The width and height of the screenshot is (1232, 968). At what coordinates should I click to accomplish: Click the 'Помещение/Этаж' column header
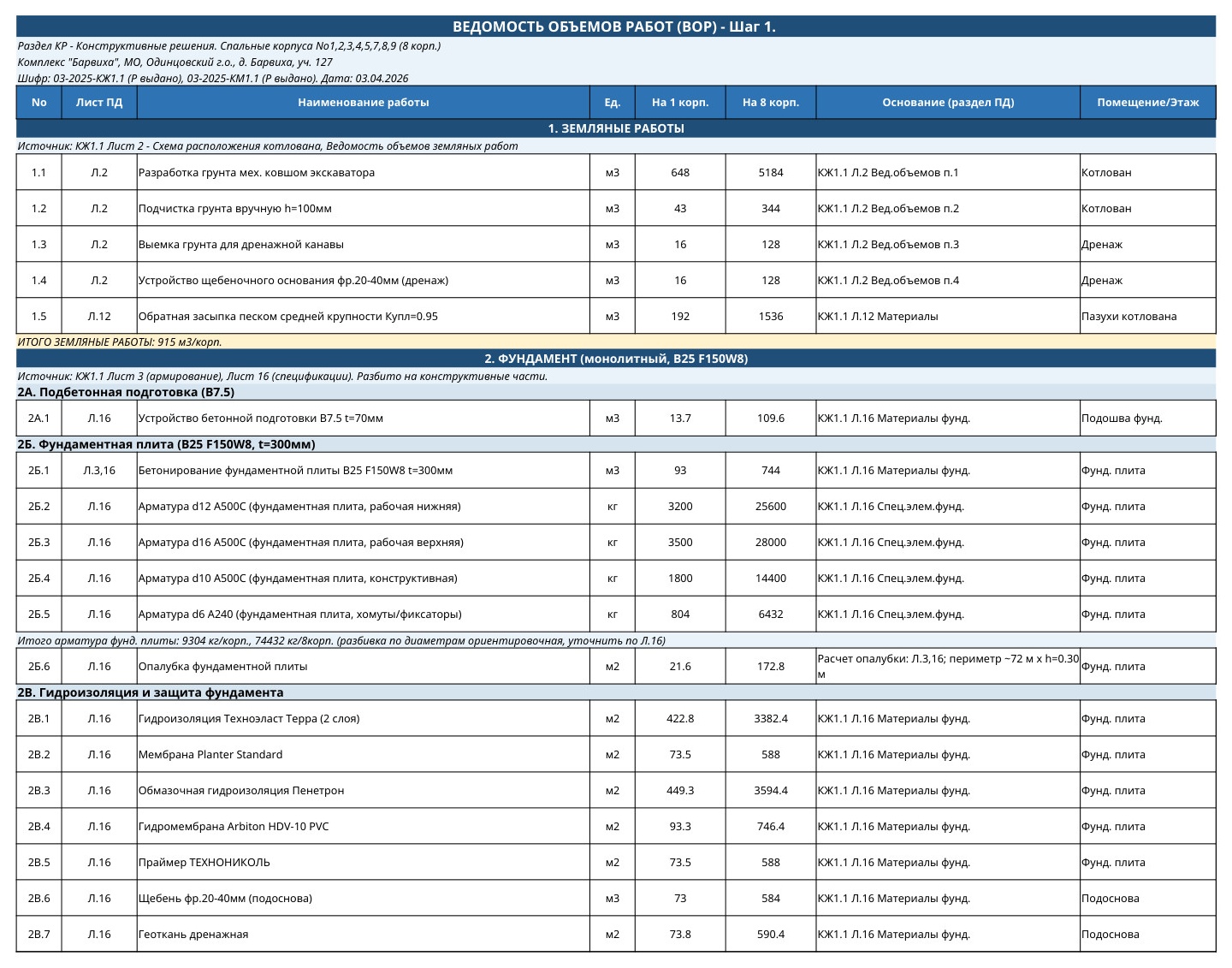1148,102
